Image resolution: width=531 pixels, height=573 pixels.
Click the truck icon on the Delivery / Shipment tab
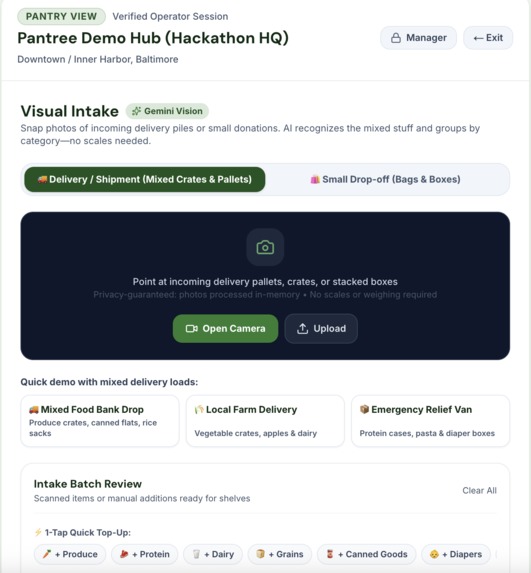(x=42, y=179)
